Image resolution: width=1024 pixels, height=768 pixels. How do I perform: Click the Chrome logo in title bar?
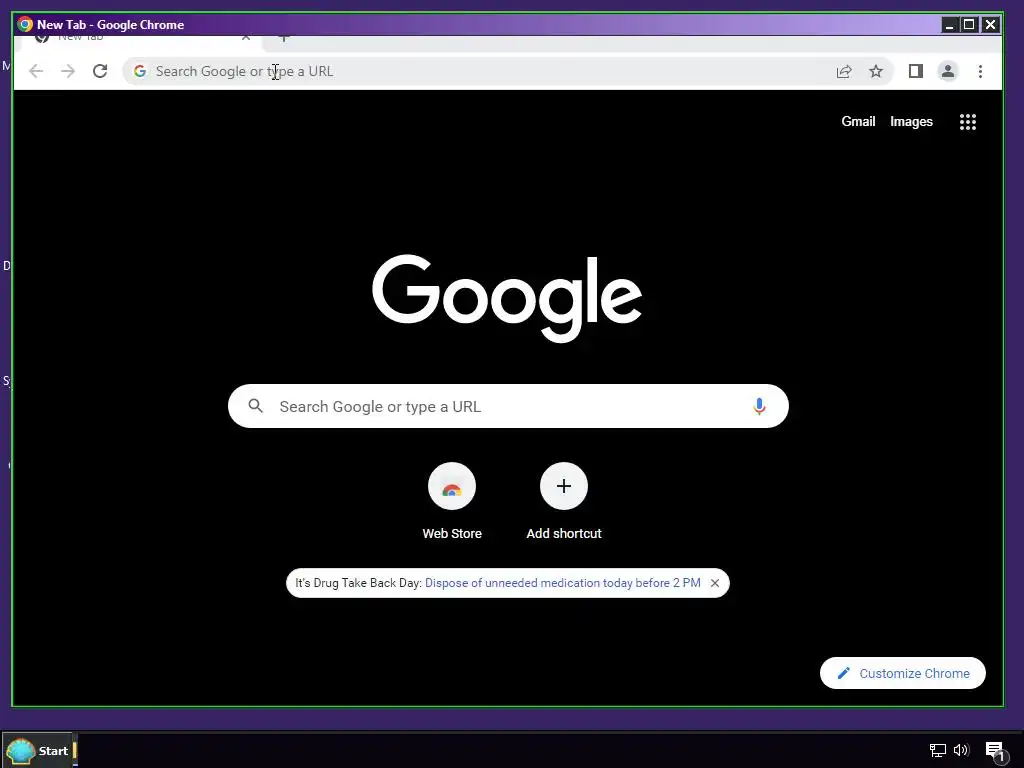[25, 25]
